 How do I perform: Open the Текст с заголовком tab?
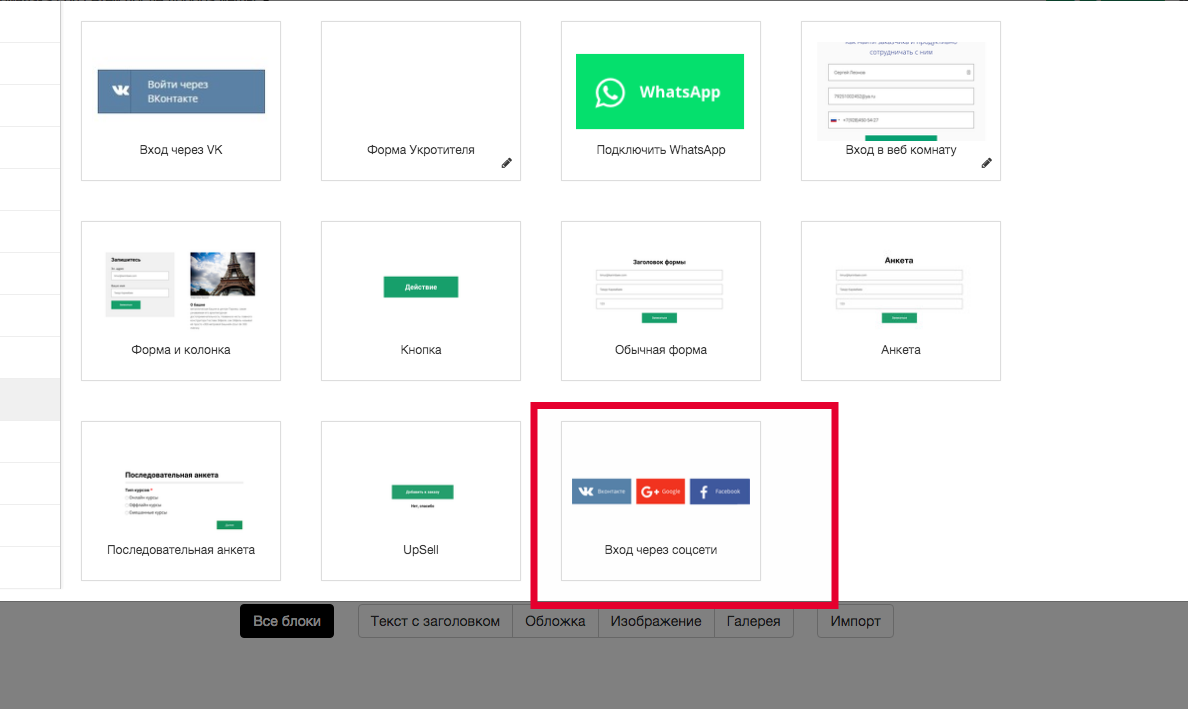(x=435, y=621)
